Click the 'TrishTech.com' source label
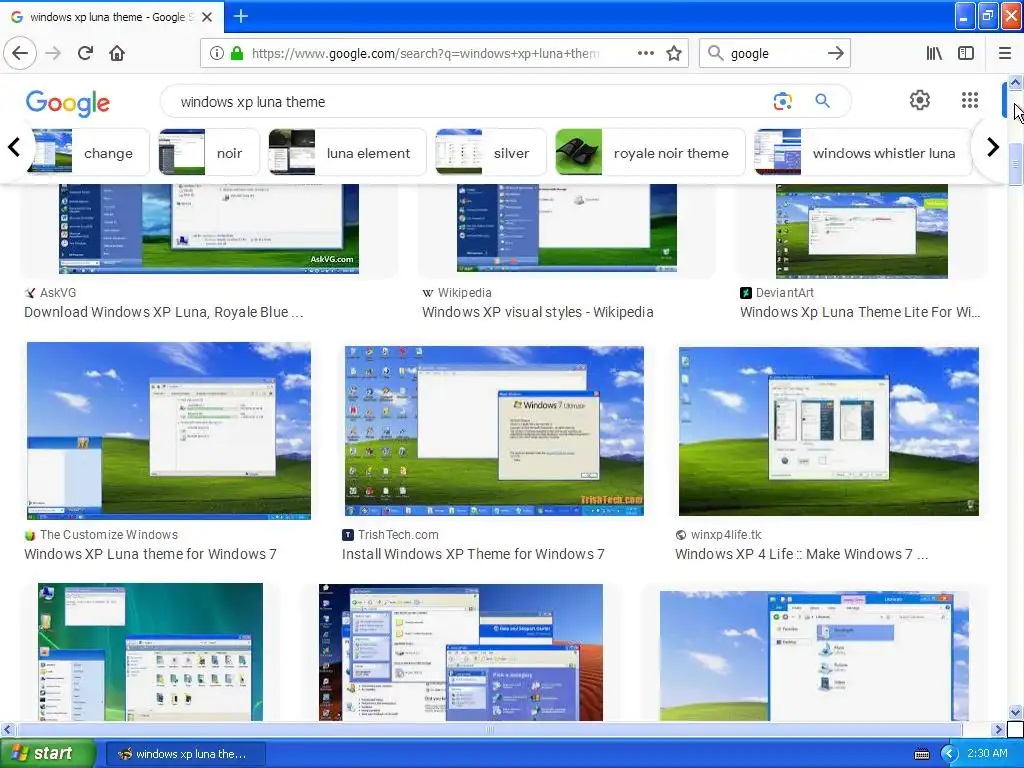 coord(398,534)
